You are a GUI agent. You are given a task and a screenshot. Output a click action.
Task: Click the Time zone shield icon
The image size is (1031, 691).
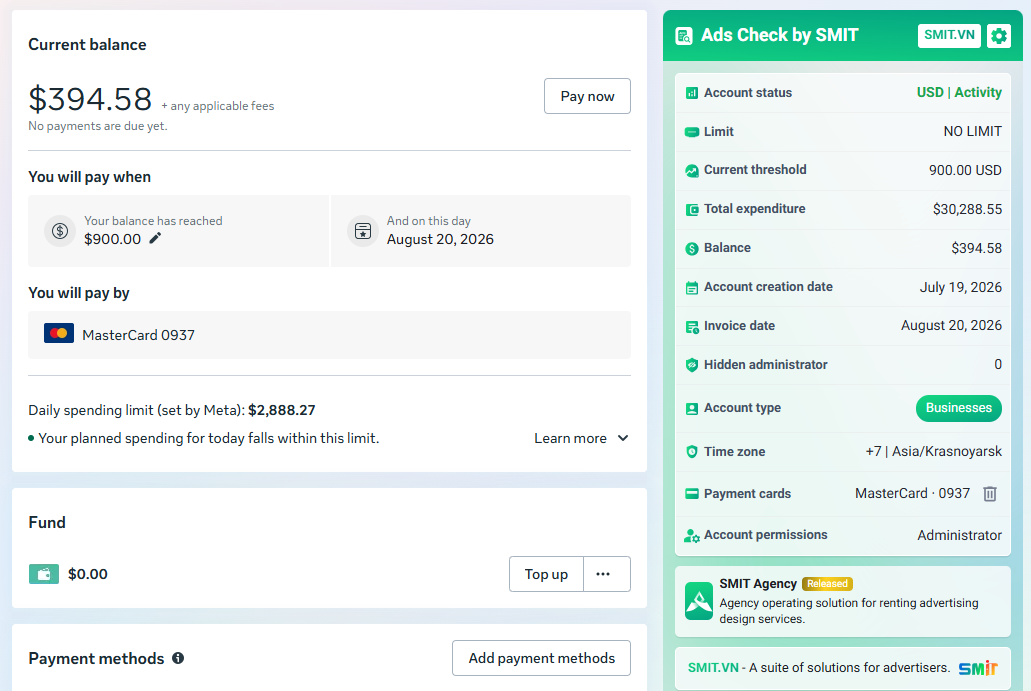[x=692, y=452]
